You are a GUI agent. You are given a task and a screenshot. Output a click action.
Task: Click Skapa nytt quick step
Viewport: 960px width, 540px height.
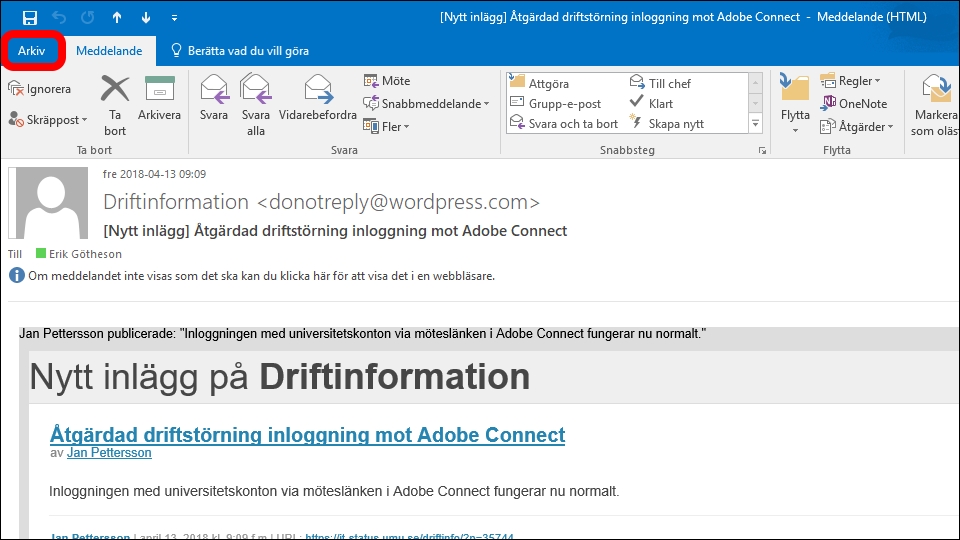667,124
